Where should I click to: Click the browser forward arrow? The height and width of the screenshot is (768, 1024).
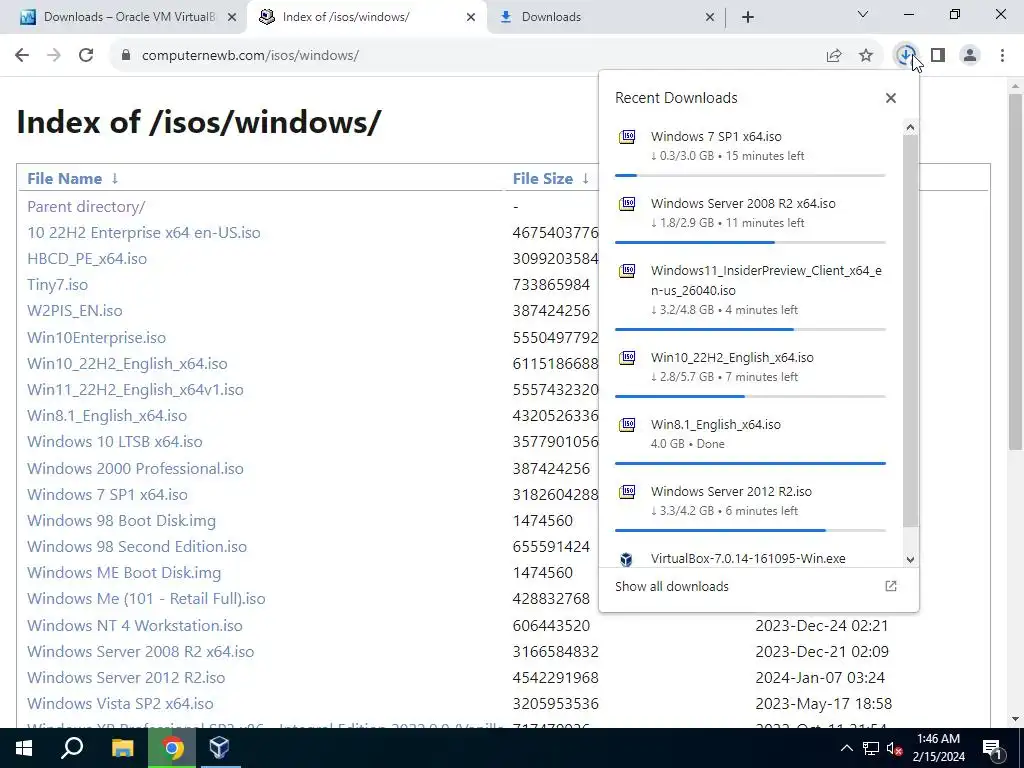click(x=54, y=55)
